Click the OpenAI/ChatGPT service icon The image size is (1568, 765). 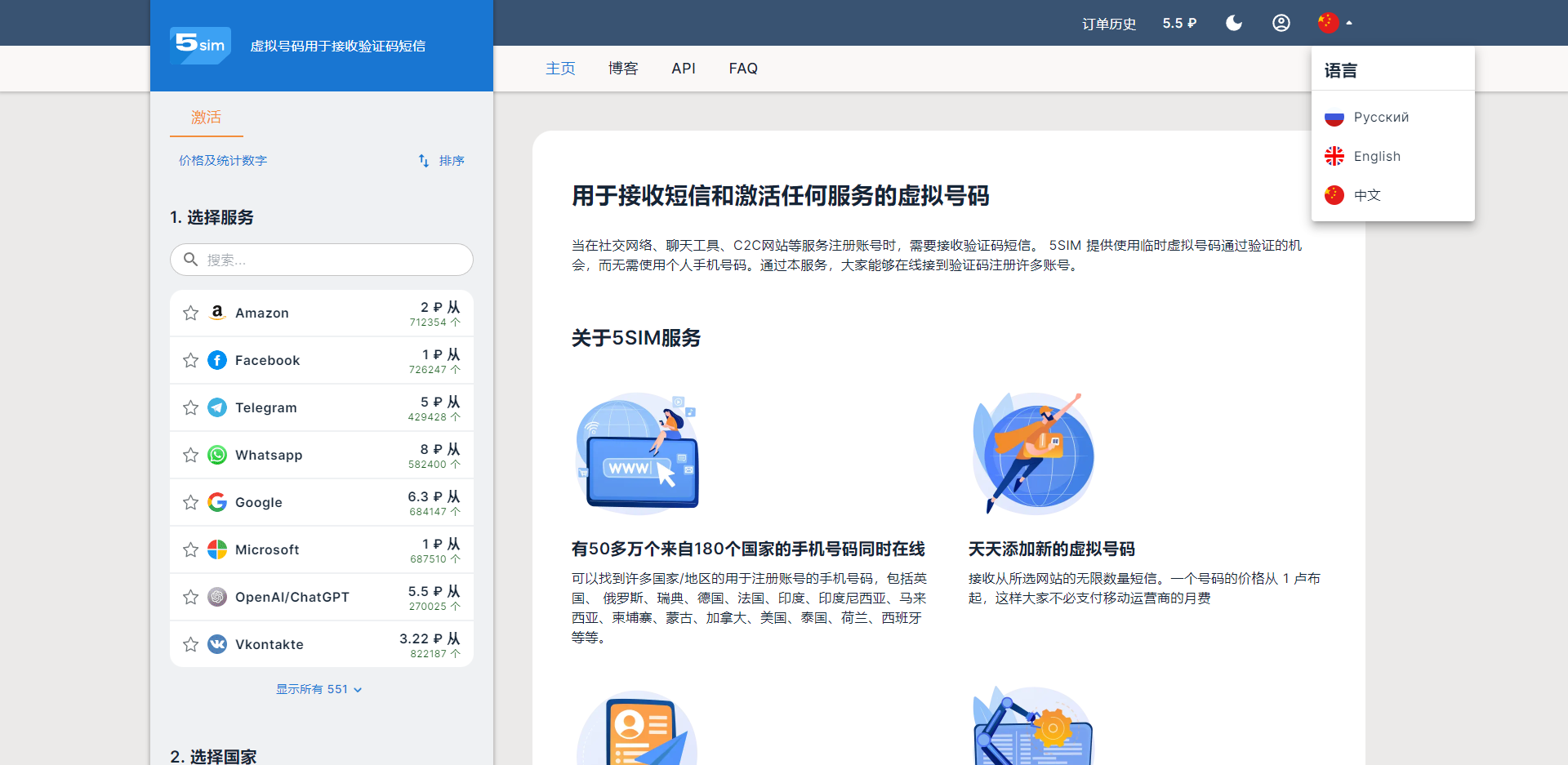tap(217, 597)
